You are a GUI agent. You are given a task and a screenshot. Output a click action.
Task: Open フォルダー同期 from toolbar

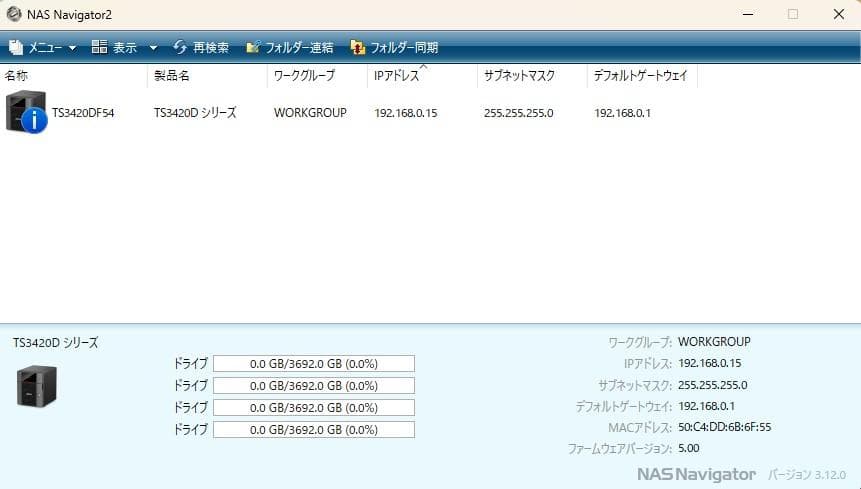[x=404, y=48]
